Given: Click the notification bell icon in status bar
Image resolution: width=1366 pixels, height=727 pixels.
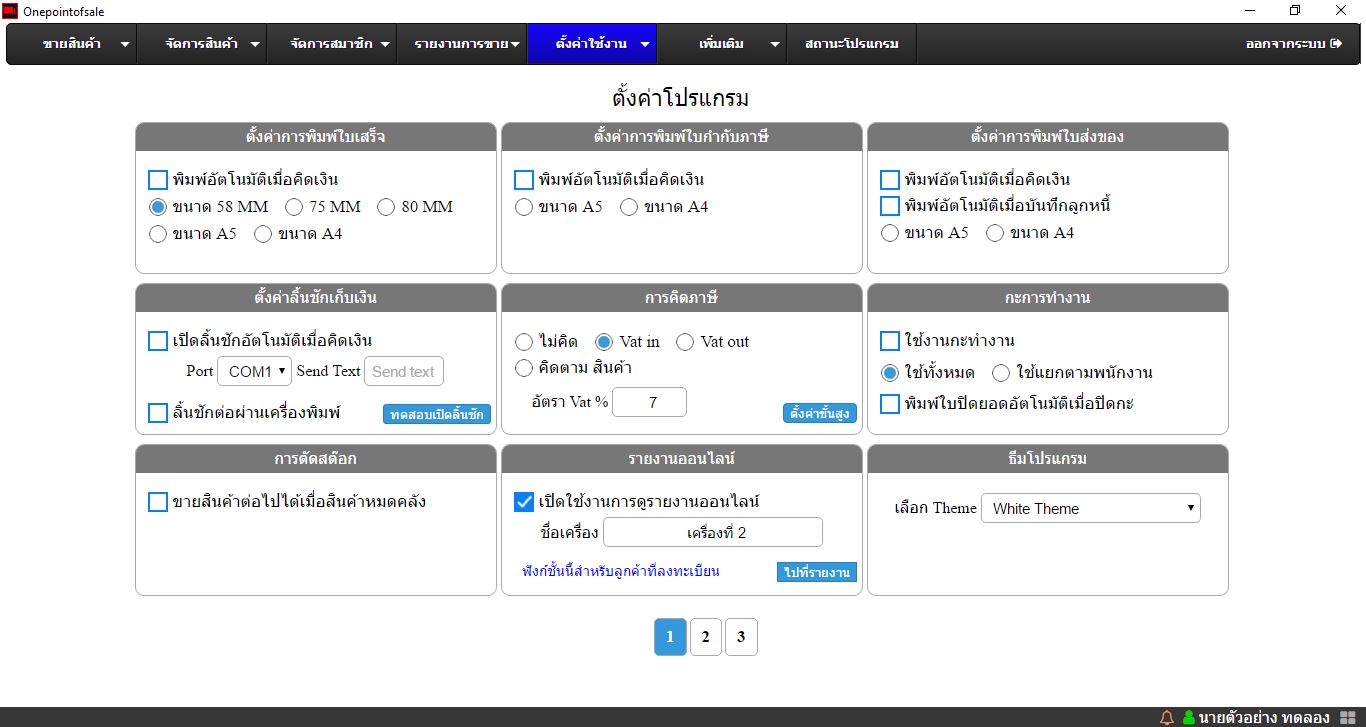Looking at the screenshot, I should 1167,717.
